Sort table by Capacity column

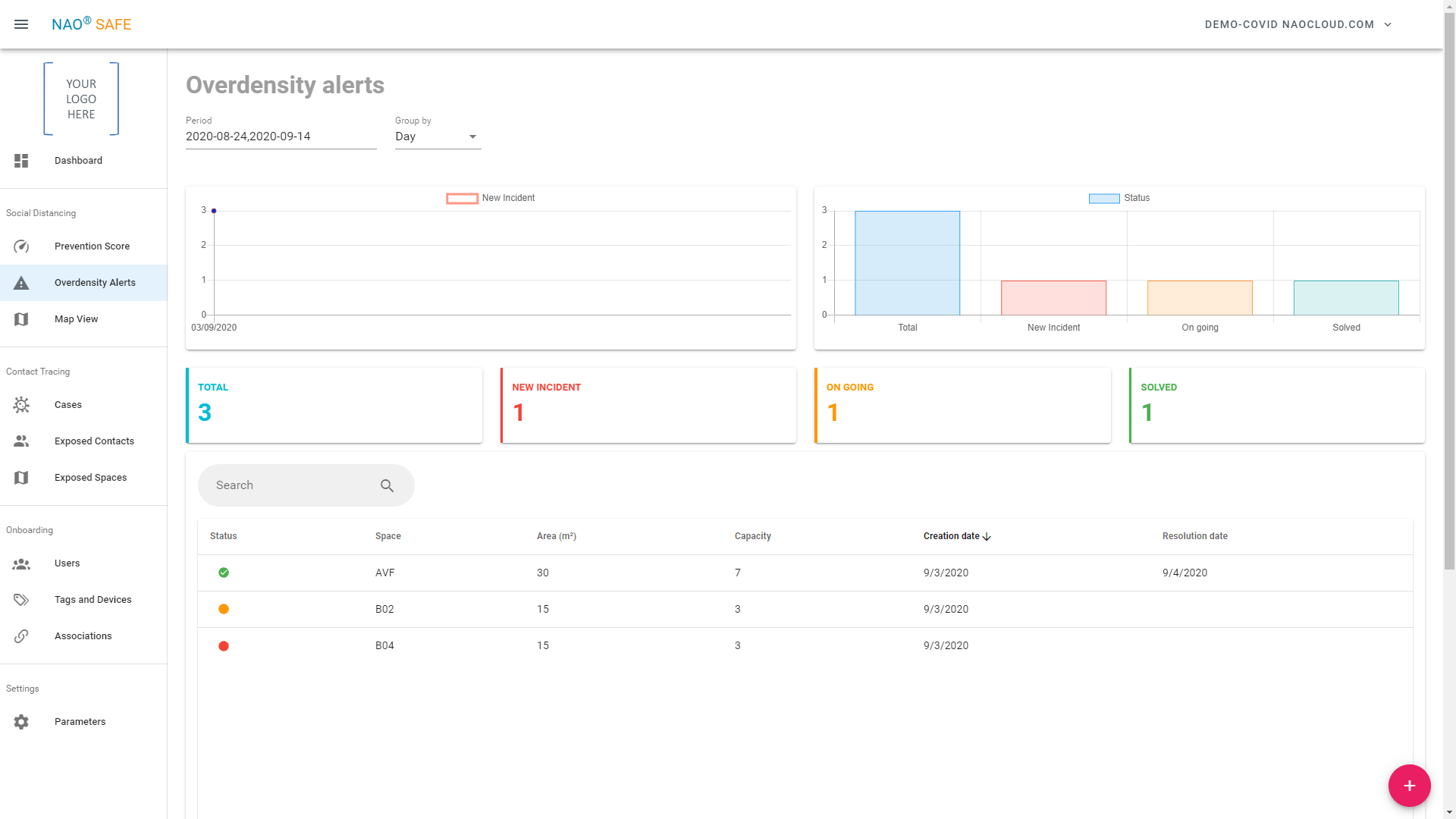(753, 536)
